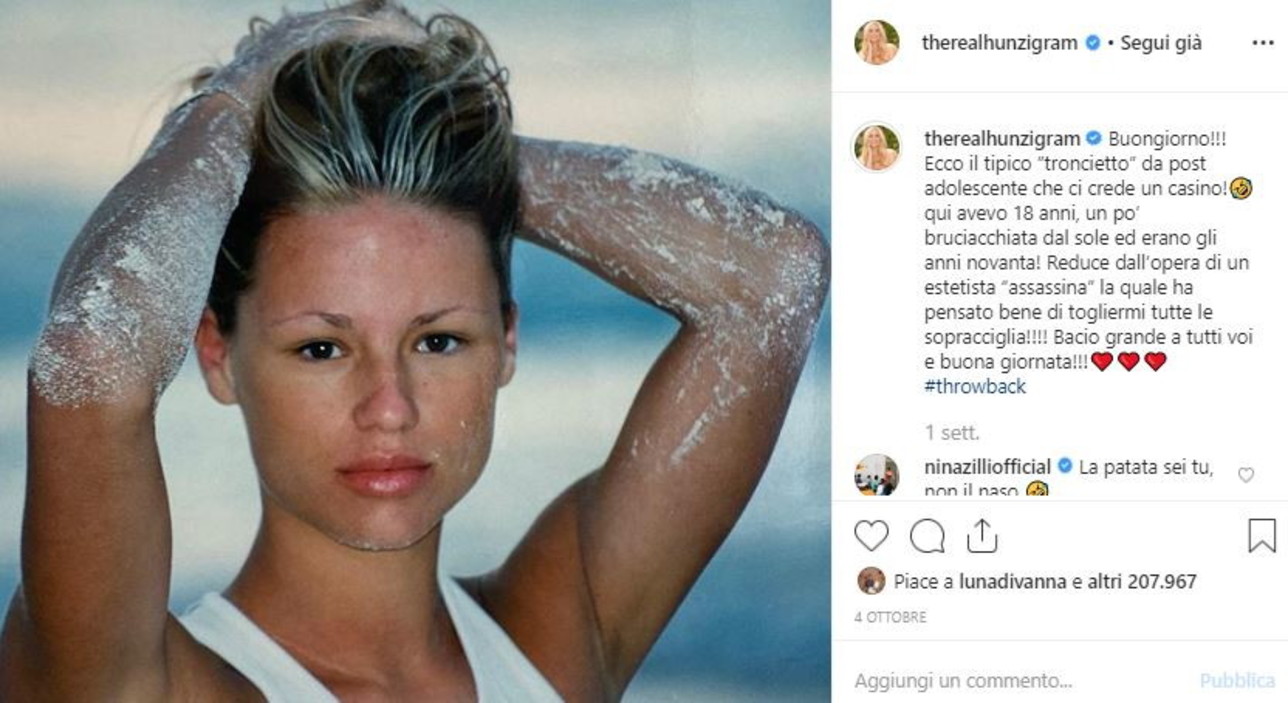1288x703 pixels.
Task: Focus the Aggiungi un commento field
Action: pos(1020,681)
